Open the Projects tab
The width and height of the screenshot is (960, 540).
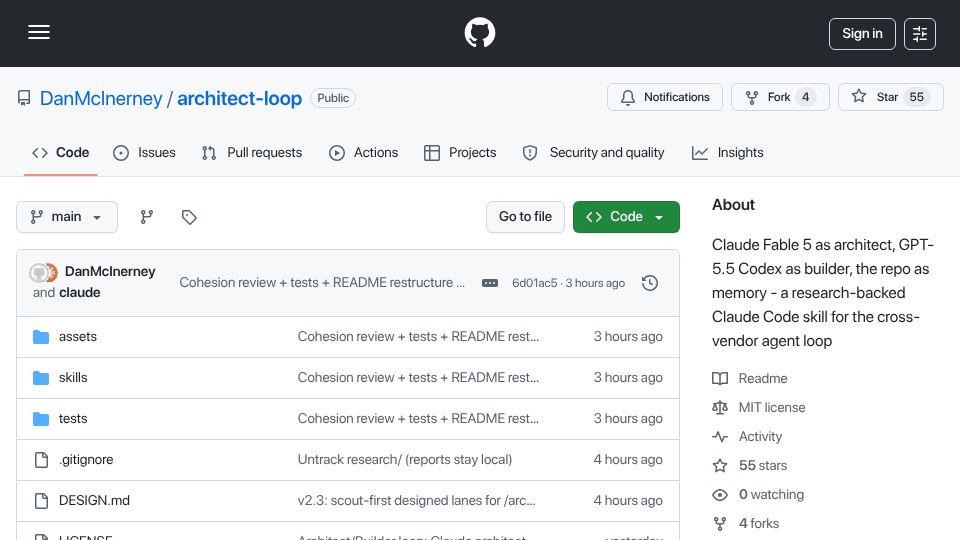[x=460, y=152]
